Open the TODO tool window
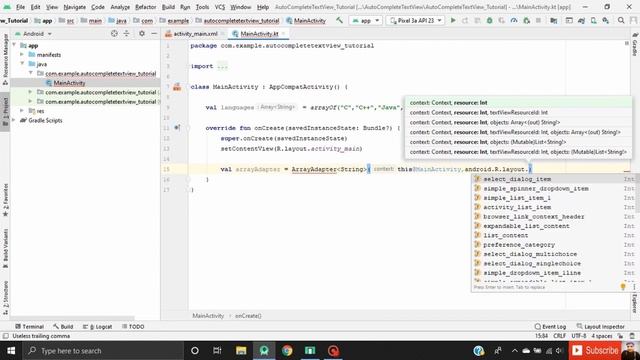Image resolution: width=640 pixels, height=360 pixels. click(133, 327)
